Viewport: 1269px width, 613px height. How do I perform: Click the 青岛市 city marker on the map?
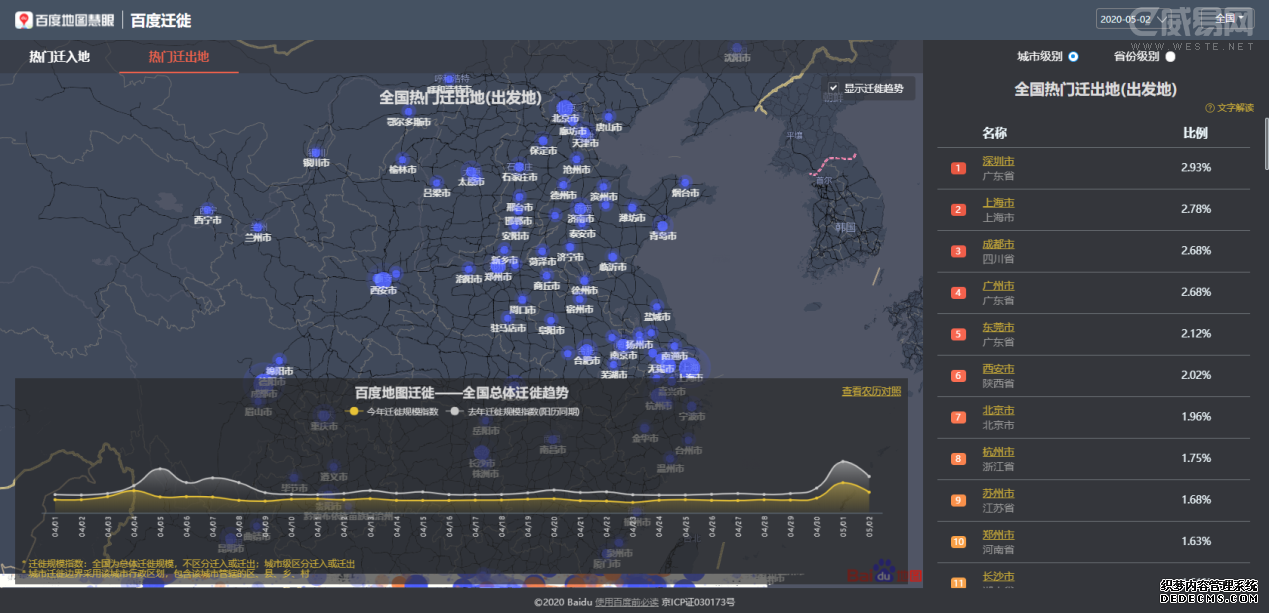(x=662, y=227)
